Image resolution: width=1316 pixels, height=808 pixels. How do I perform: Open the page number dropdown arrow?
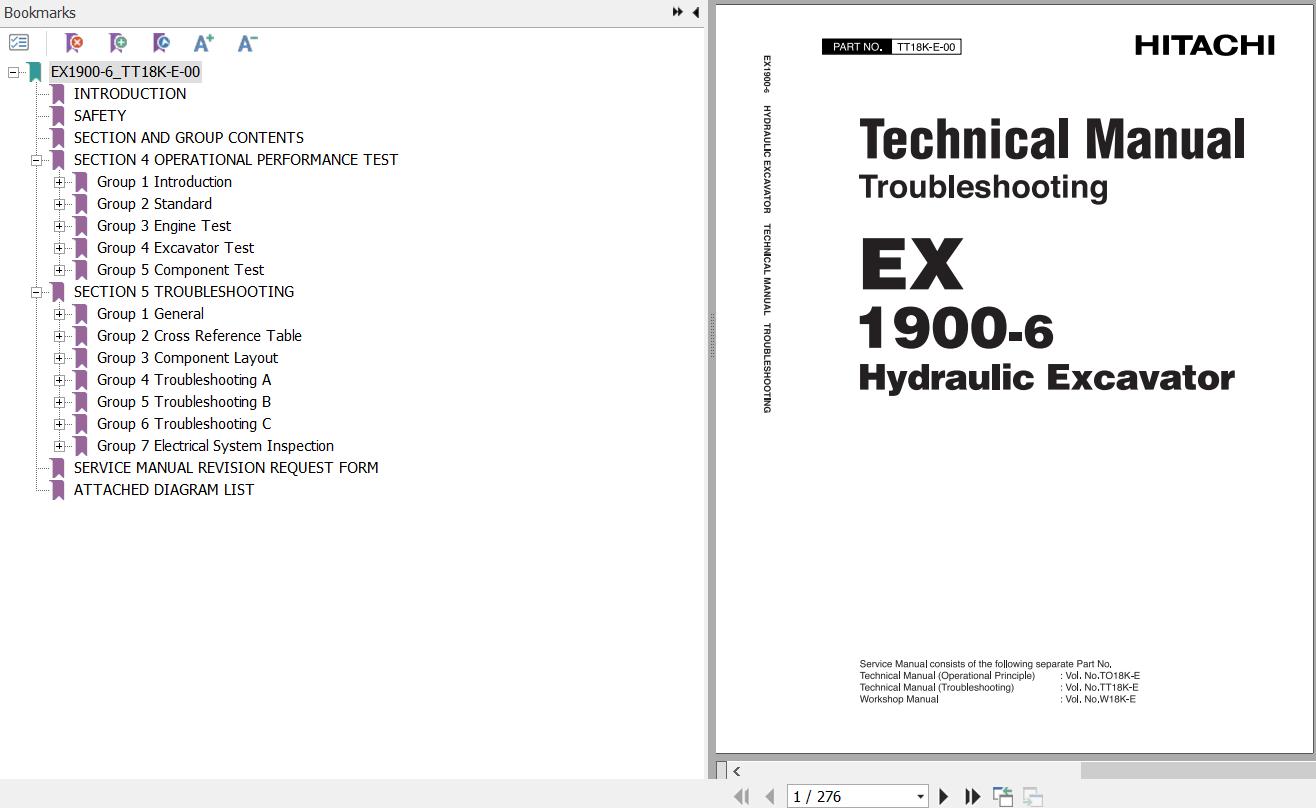click(920, 797)
